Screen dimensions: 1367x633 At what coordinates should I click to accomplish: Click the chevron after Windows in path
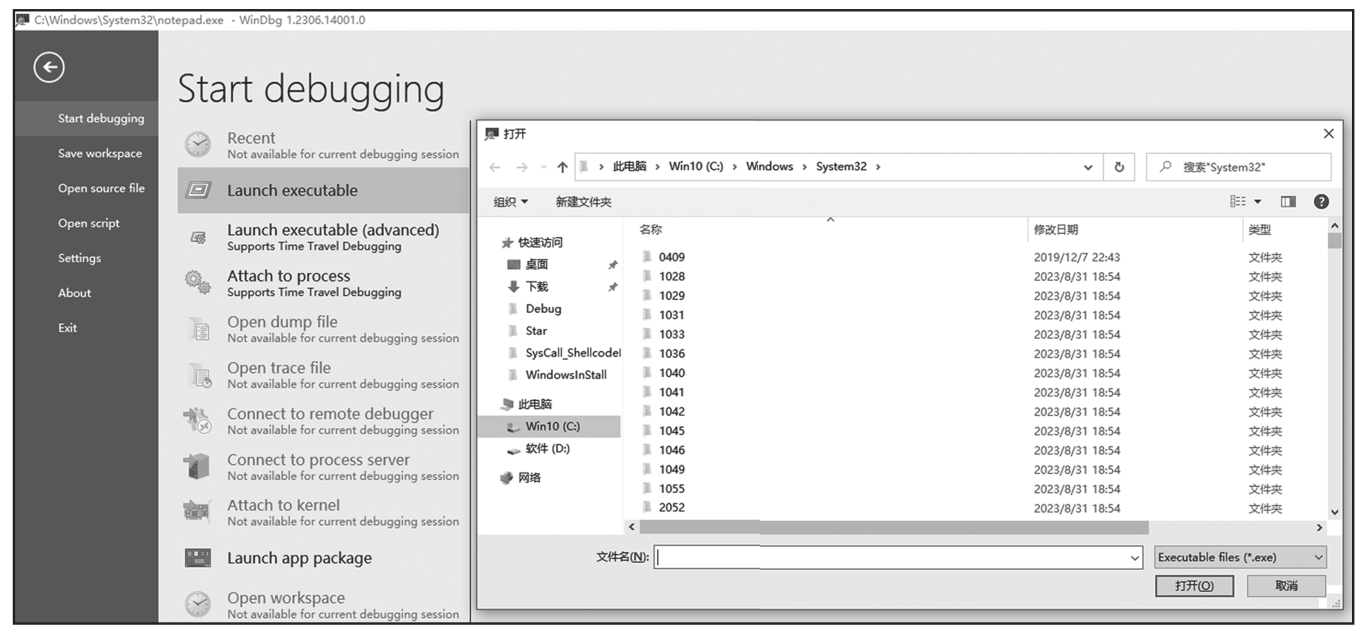point(804,167)
